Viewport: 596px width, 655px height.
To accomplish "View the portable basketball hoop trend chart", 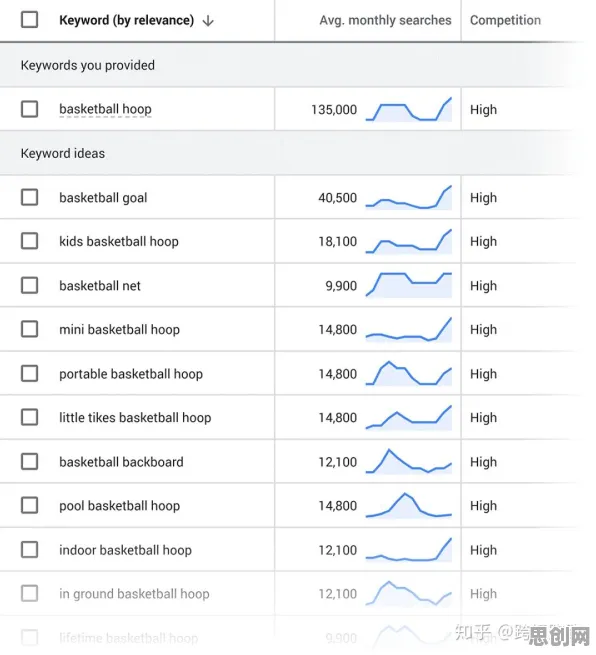I will tap(408, 373).
